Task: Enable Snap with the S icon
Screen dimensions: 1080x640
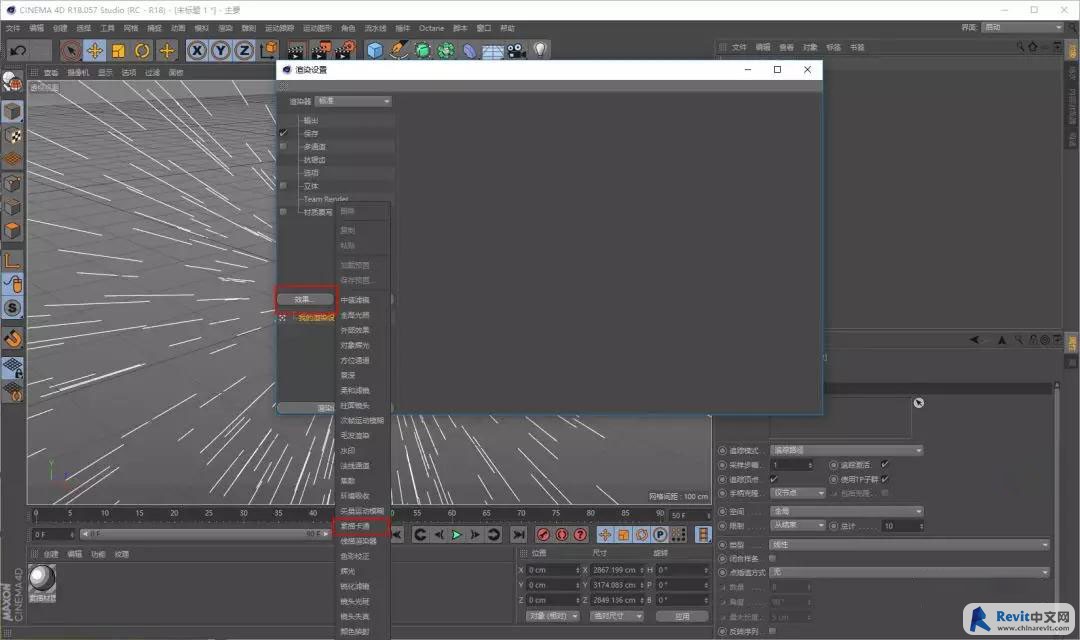Action: pos(12,308)
